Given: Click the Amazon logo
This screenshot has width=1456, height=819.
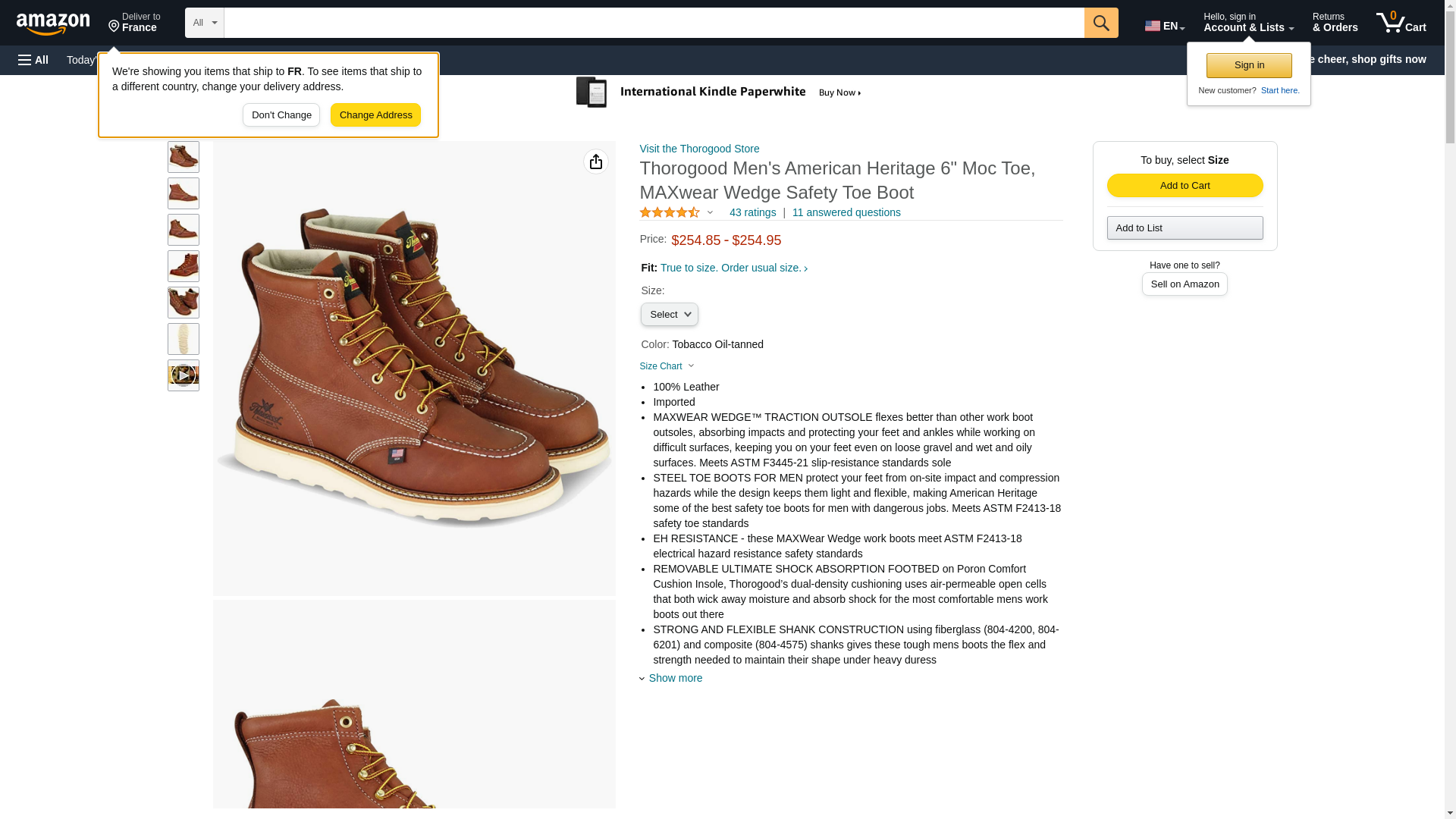Looking at the screenshot, I should [x=53, y=24].
